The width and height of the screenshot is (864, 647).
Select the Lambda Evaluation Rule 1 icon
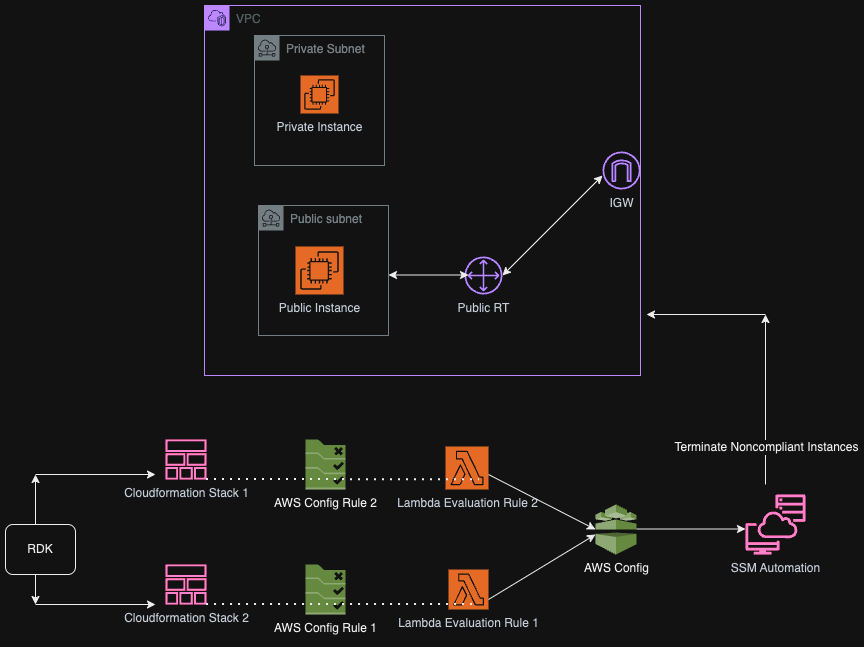click(467, 590)
